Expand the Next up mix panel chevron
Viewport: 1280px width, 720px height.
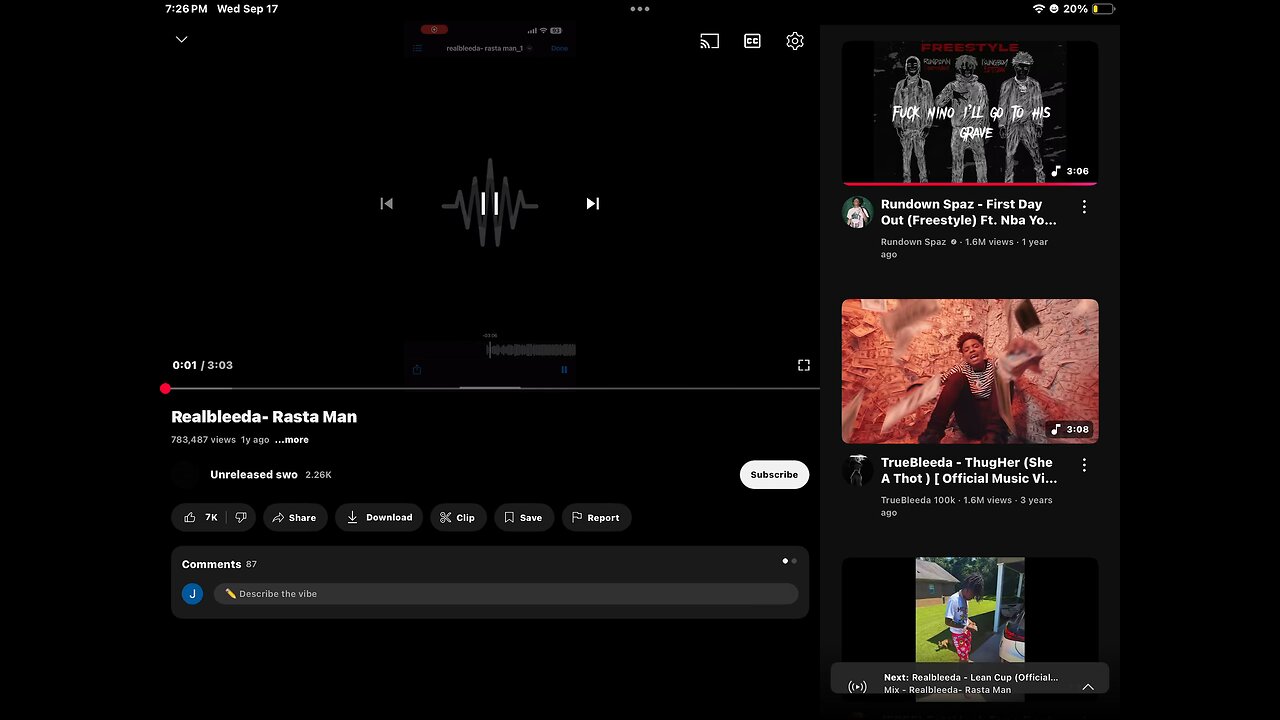pyautogui.click(x=1088, y=687)
